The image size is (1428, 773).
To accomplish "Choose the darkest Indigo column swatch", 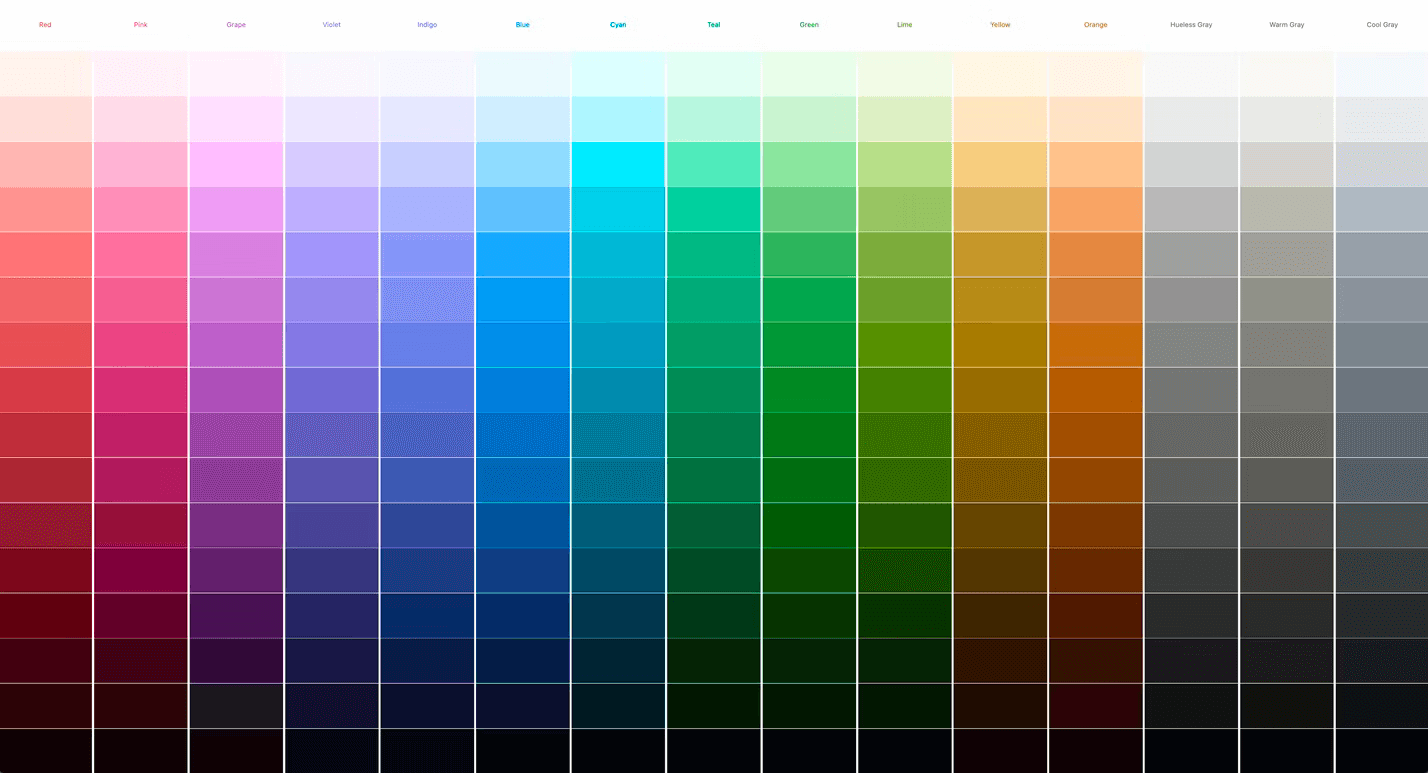I will coord(427,751).
